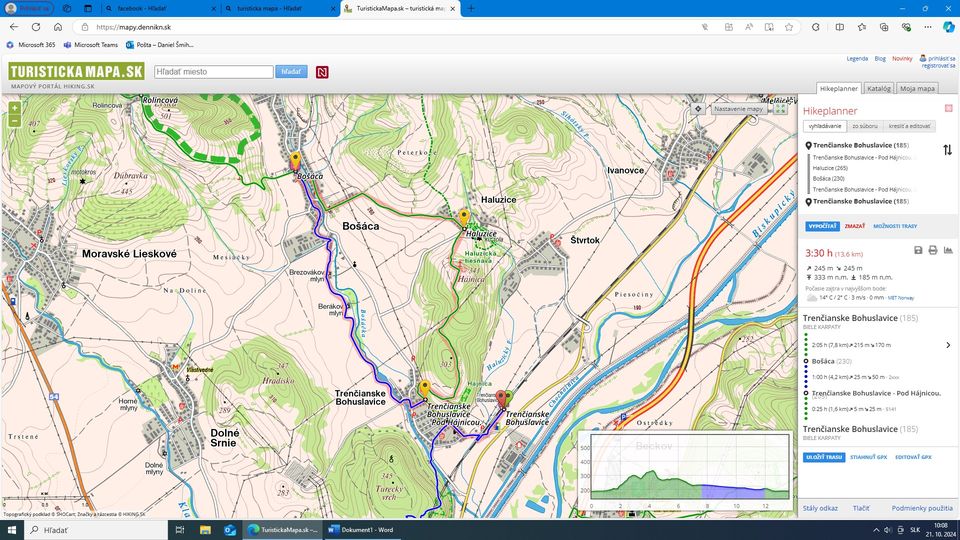The width and height of the screenshot is (960, 540).
Task: Select the 'kresliť a editovať' mode button
Action: (909, 126)
